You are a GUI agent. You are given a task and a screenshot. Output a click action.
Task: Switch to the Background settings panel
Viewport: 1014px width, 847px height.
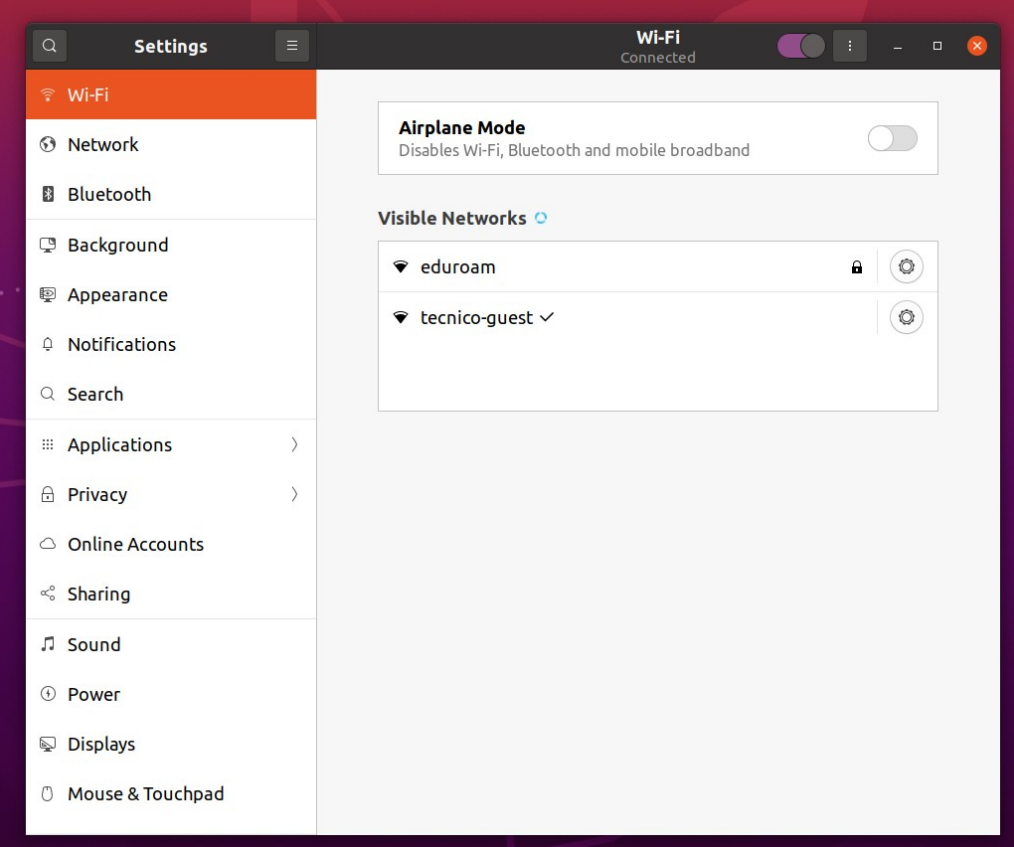pyautogui.click(x=171, y=244)
